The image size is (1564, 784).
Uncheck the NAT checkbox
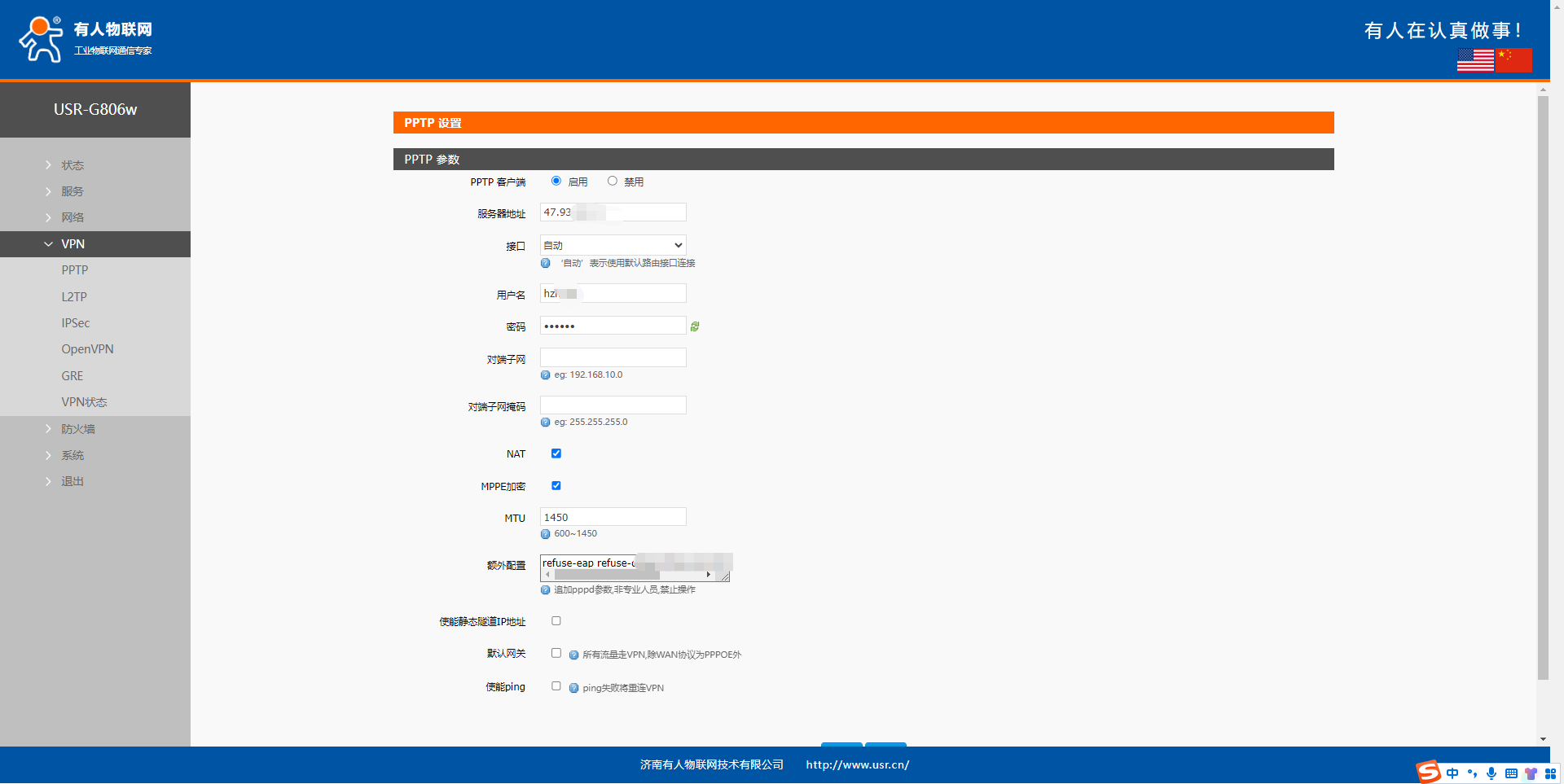coord(556,453)
